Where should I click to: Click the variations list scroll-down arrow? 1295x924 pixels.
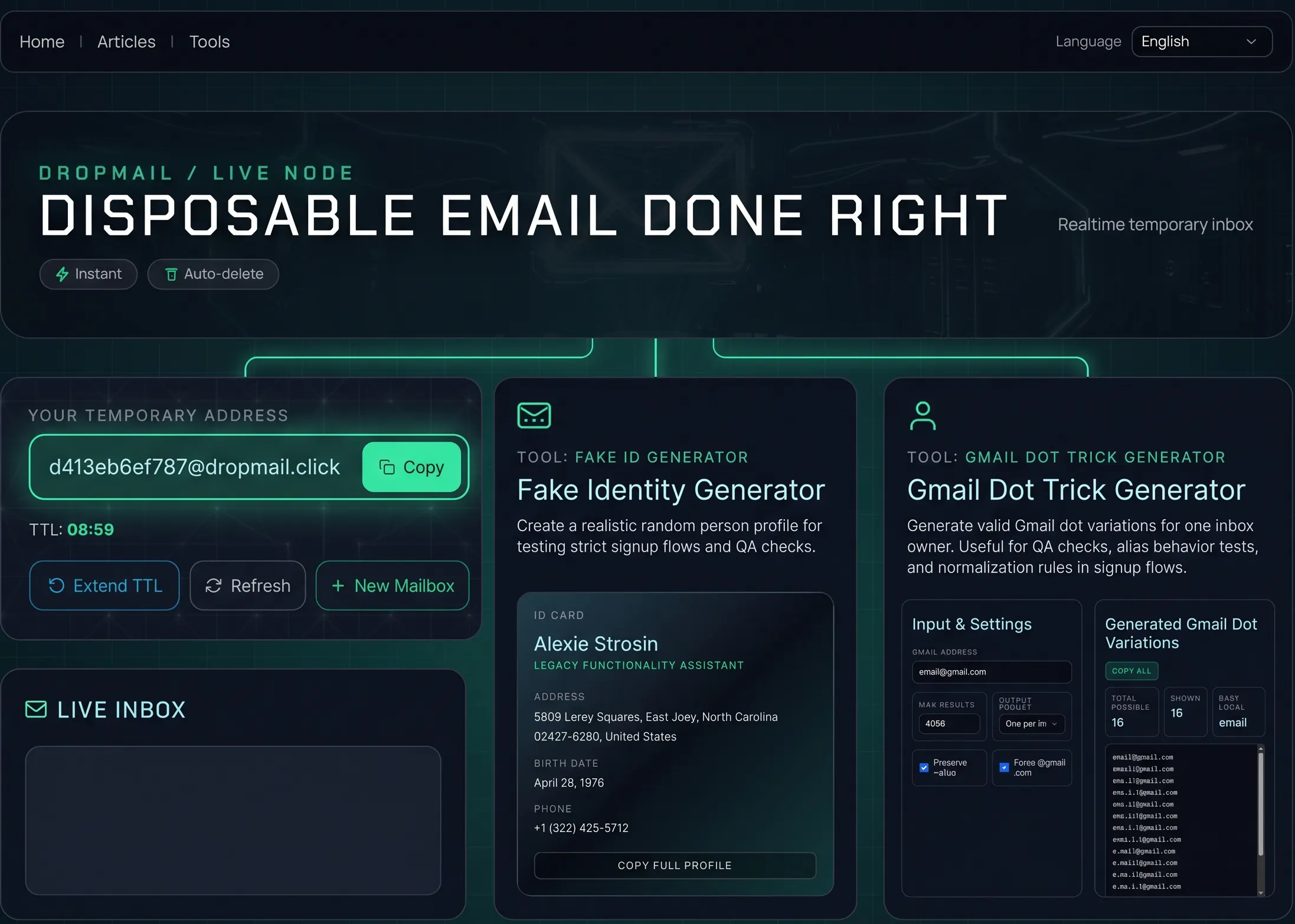tap(1261, 893)
